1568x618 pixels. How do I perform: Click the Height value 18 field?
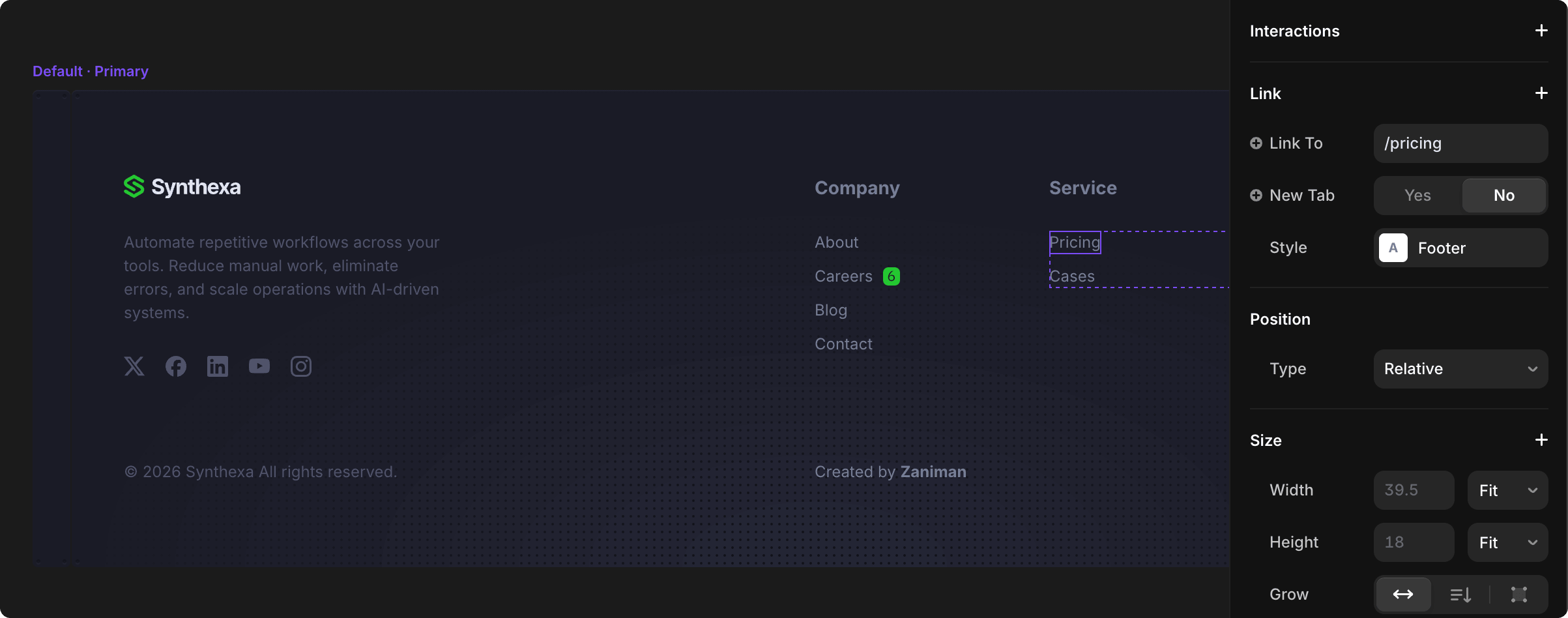1414,542
